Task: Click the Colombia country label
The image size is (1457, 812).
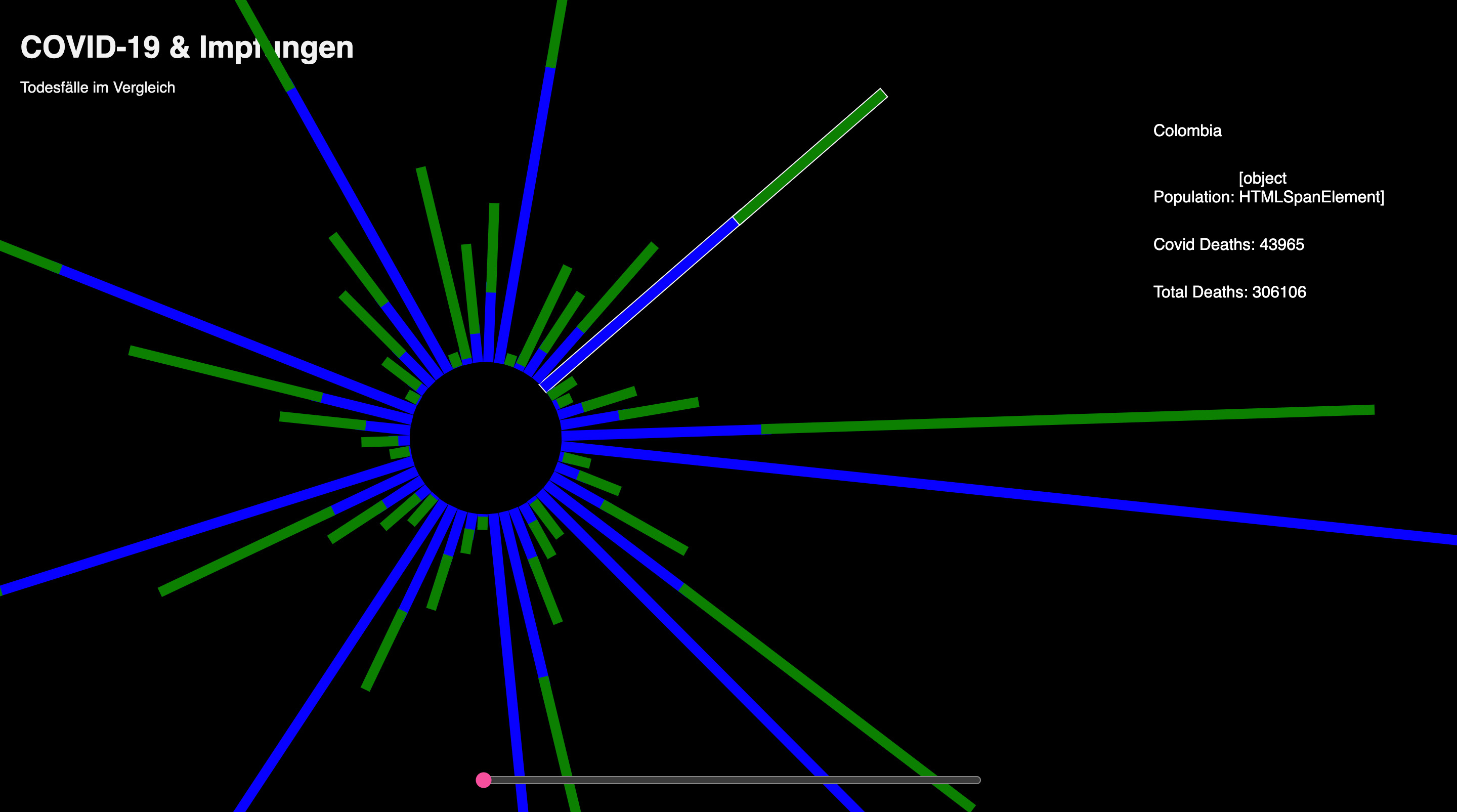Action: (x=1187, y=131)
